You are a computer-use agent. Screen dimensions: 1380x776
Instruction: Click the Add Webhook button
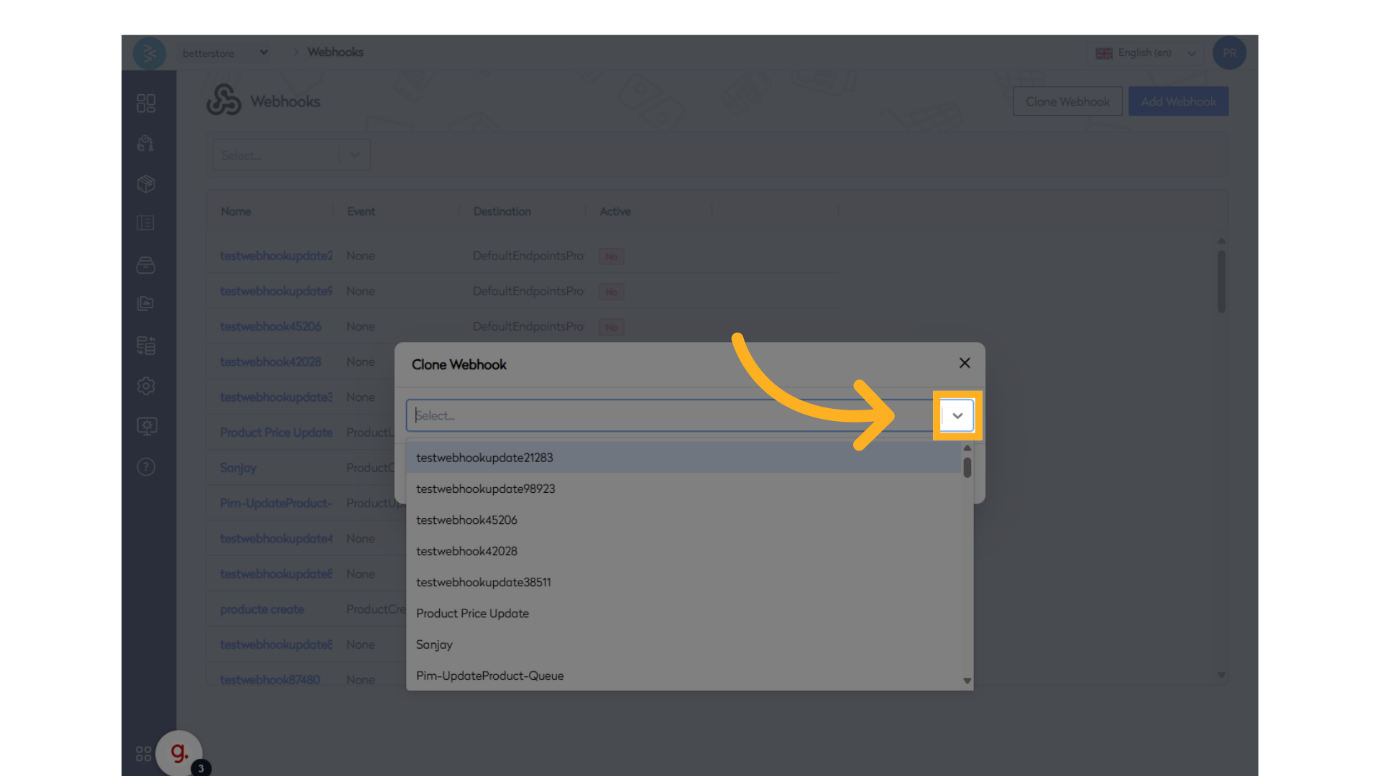pos(1178,102)
